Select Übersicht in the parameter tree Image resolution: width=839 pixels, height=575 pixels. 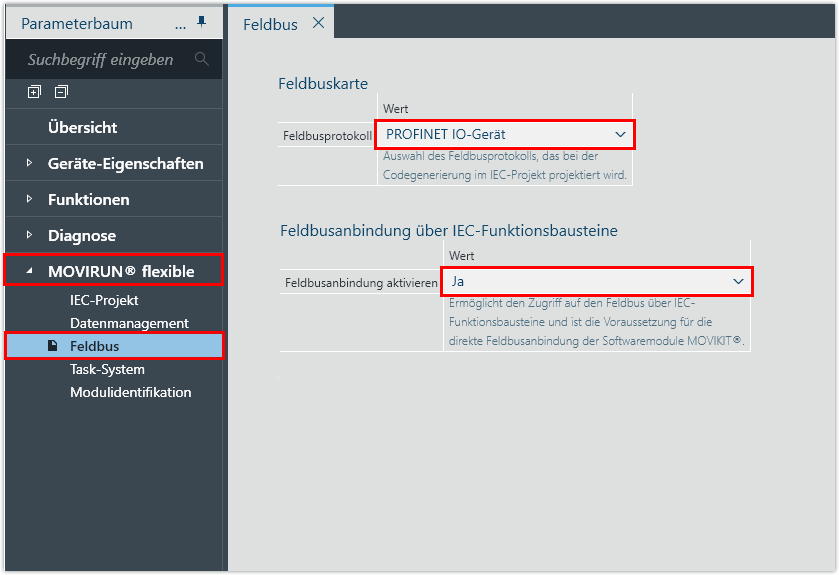[82, 127]
